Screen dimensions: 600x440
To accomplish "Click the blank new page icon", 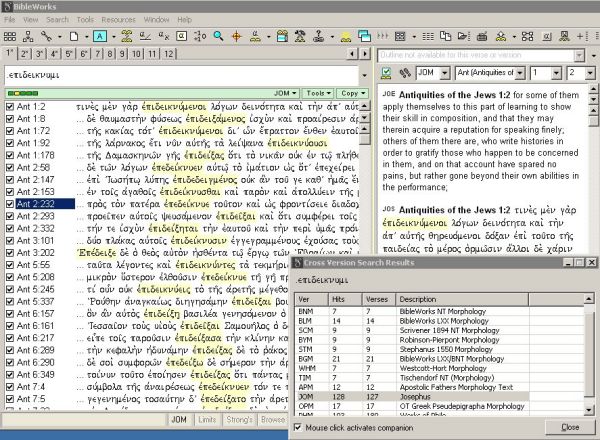I will point(74,36).
